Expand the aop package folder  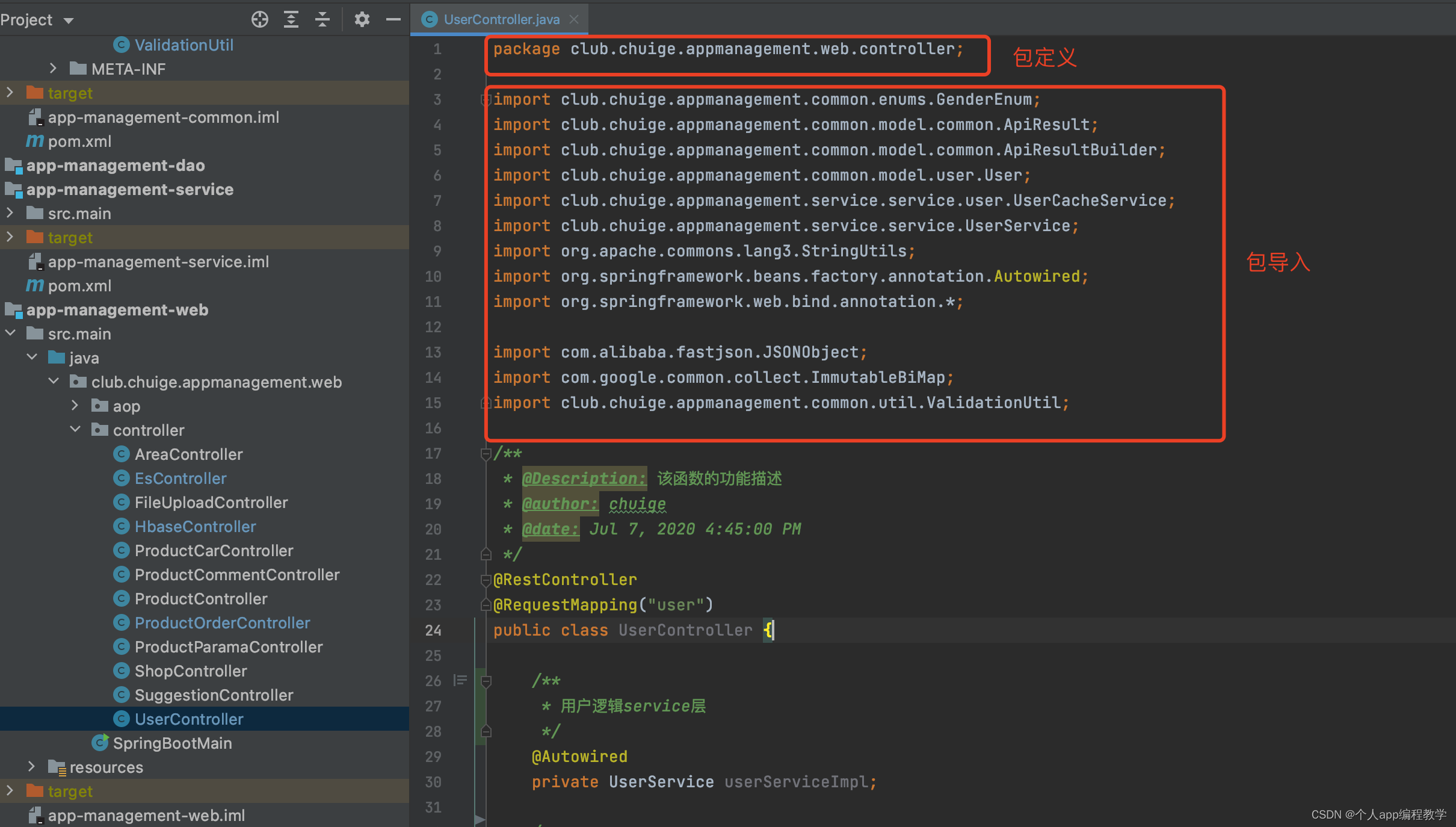click(x=75, y=406)
